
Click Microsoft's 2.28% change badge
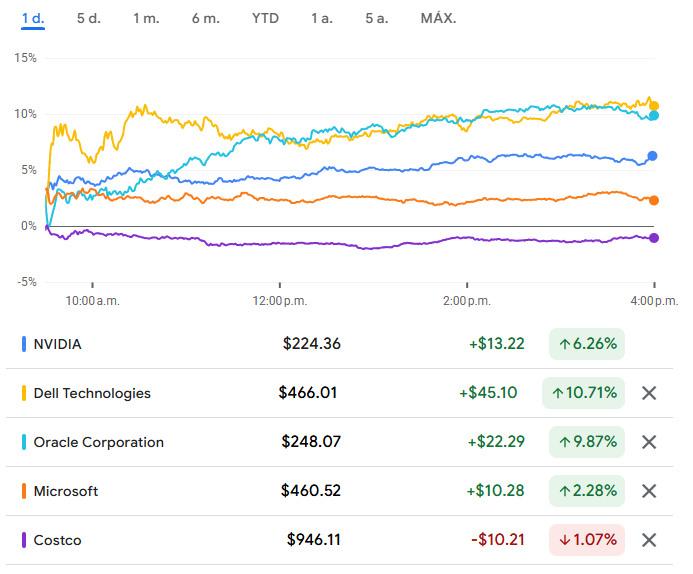[587, 491]
